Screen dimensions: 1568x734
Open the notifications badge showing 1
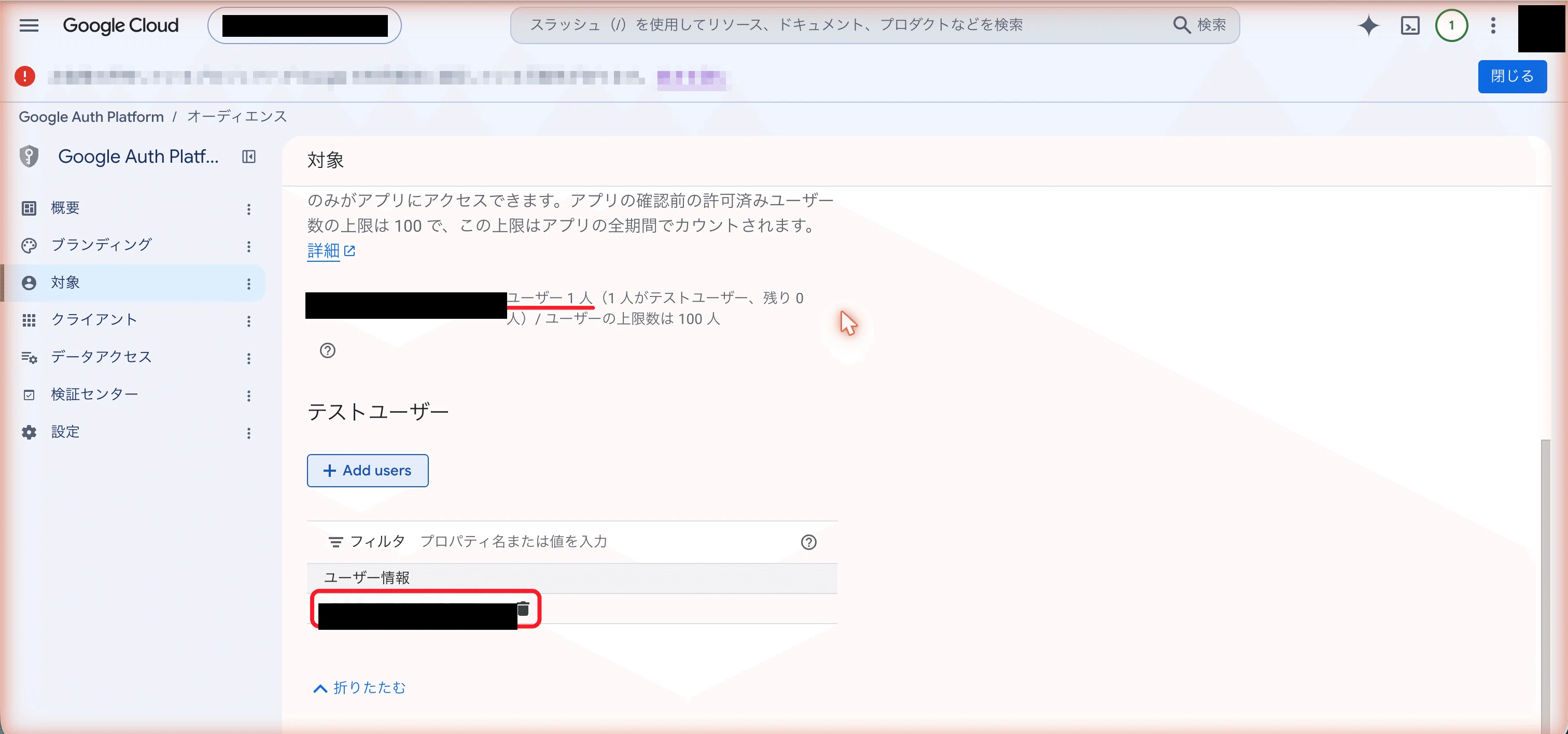pos(1451,25)
